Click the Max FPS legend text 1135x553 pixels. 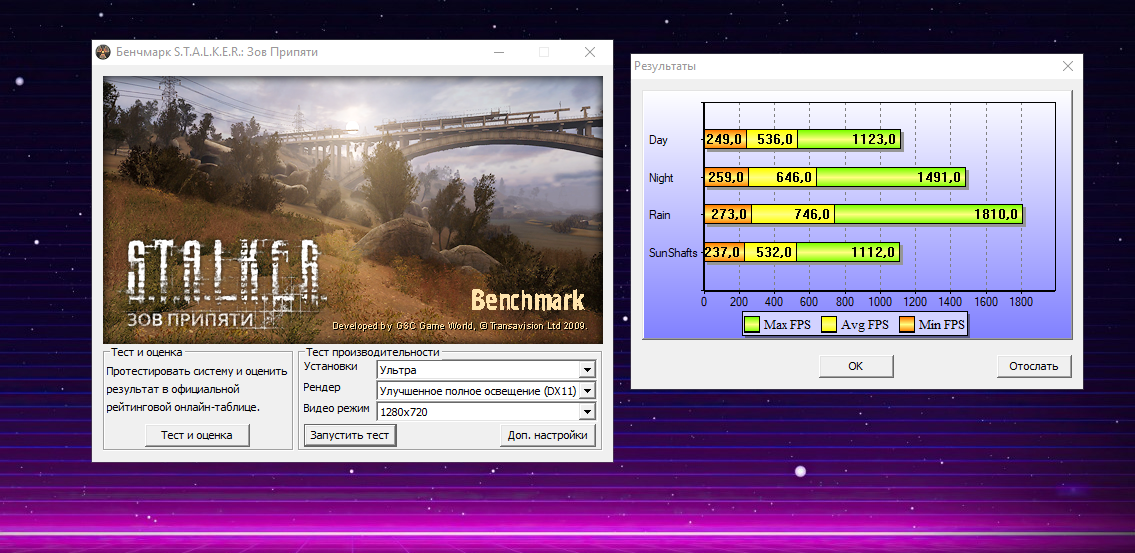787,326
